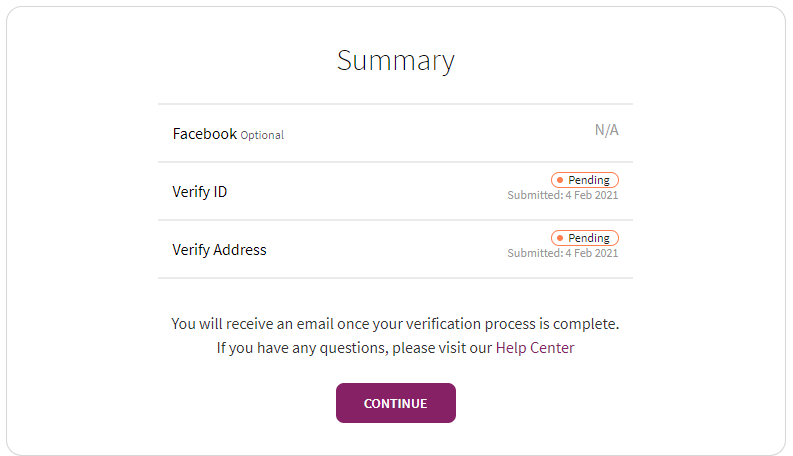Open the Help Center link
Screen dimensions: 793x456
[x=535, y=348]
